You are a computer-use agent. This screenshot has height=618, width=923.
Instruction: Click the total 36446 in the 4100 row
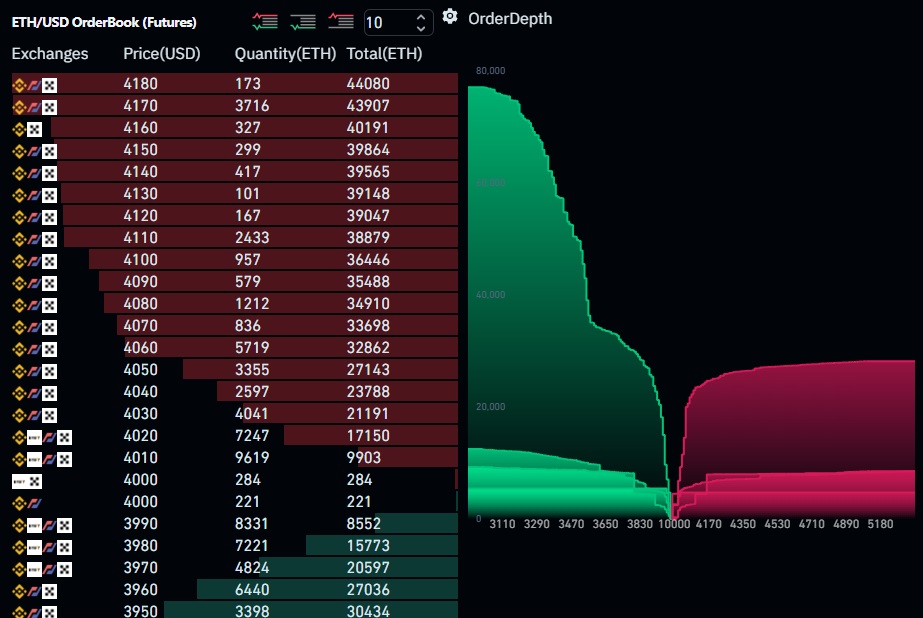(368, 260)
